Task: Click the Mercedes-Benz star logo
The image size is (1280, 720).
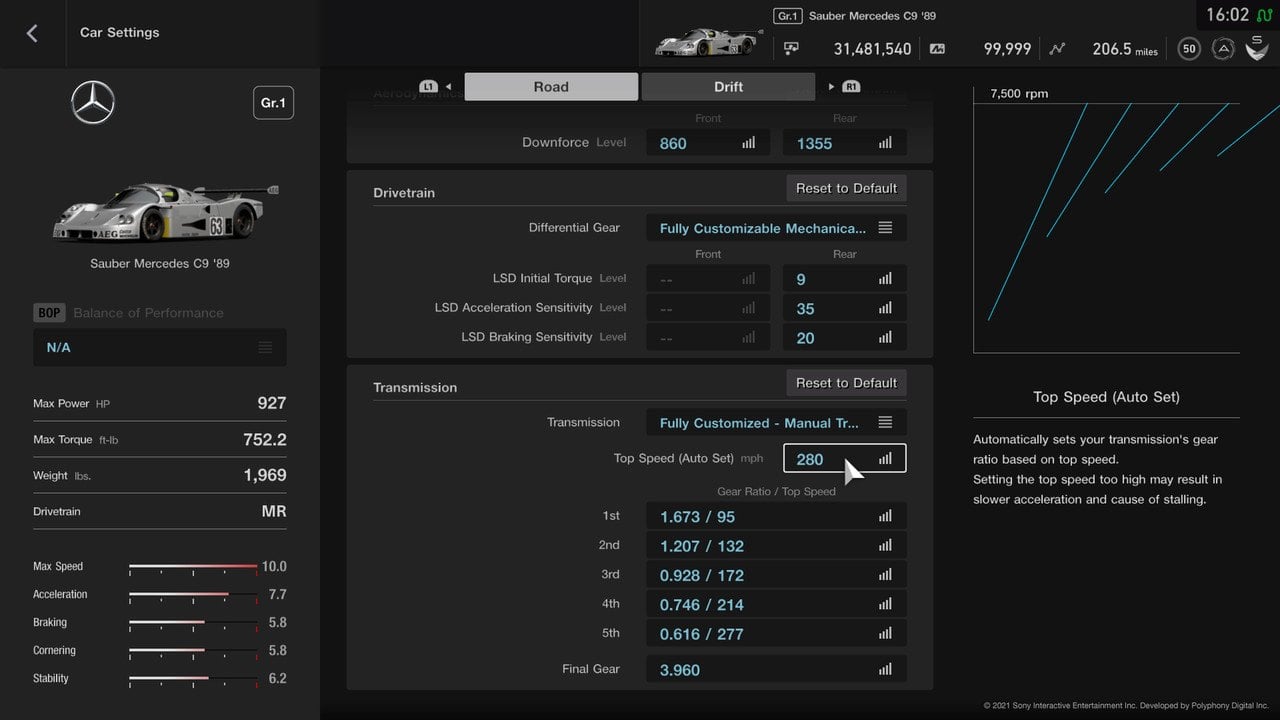Action: coord(93,103)
